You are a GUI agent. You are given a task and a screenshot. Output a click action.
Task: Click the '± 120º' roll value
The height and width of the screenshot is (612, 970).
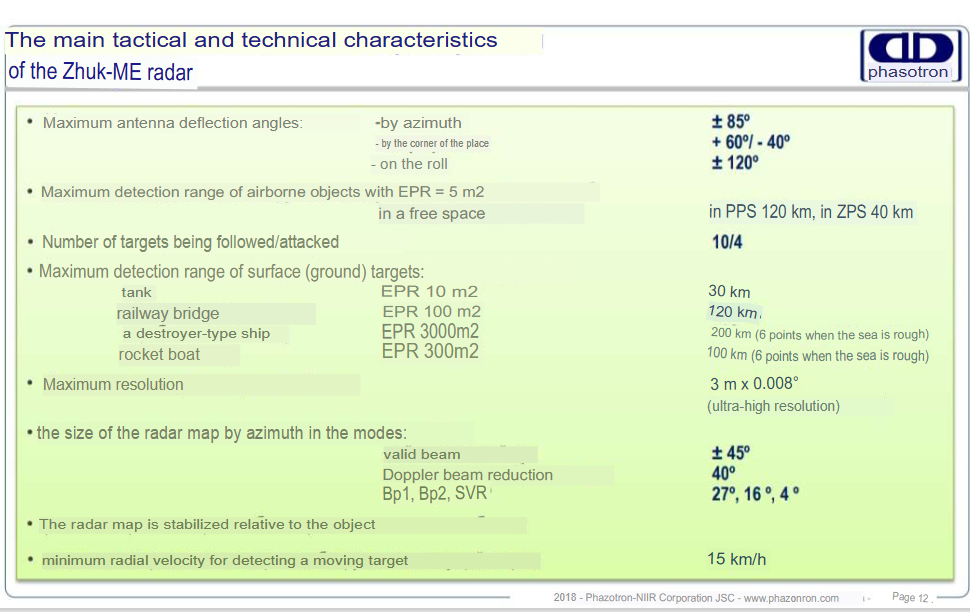coord(735,163)
